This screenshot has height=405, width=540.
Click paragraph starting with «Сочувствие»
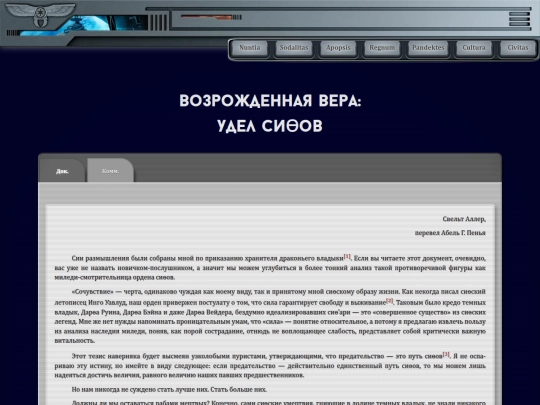click(270, 316)
